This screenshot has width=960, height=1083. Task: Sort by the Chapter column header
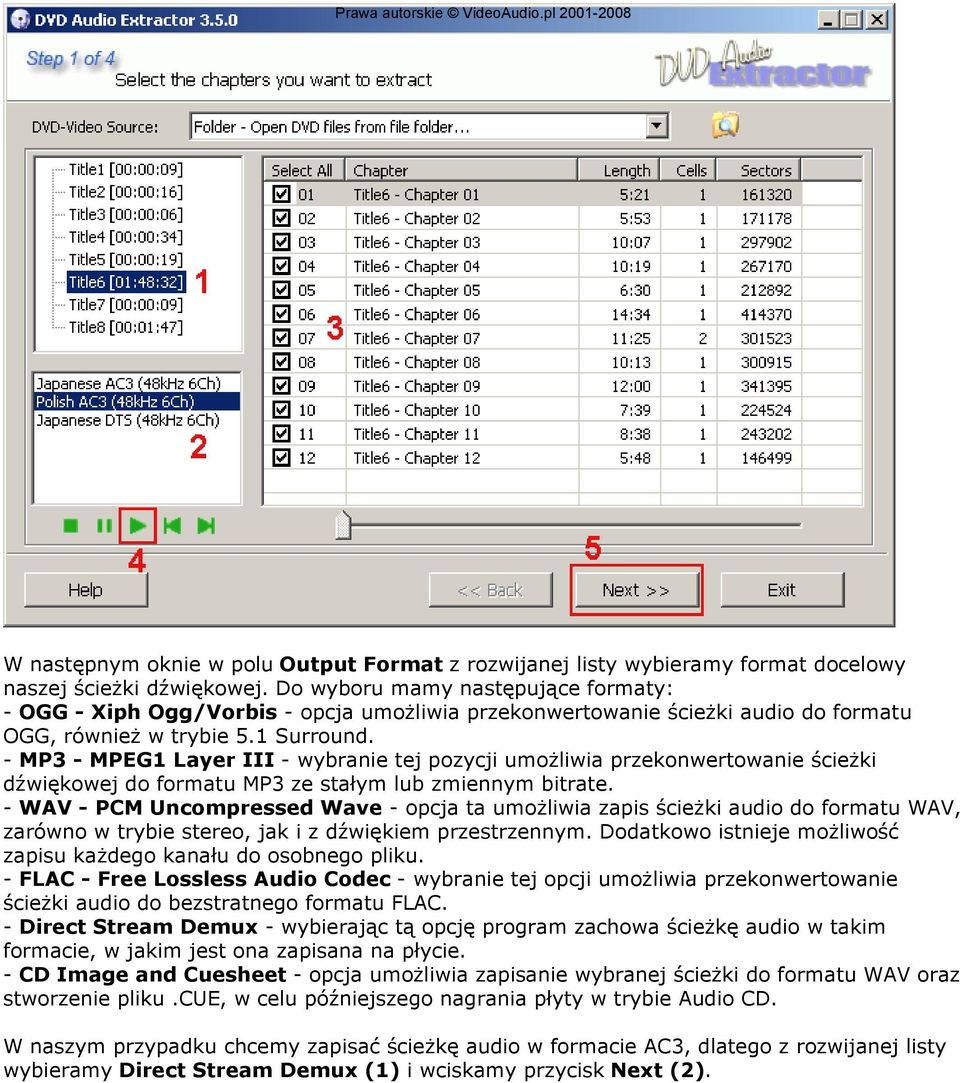pos(461,171)
